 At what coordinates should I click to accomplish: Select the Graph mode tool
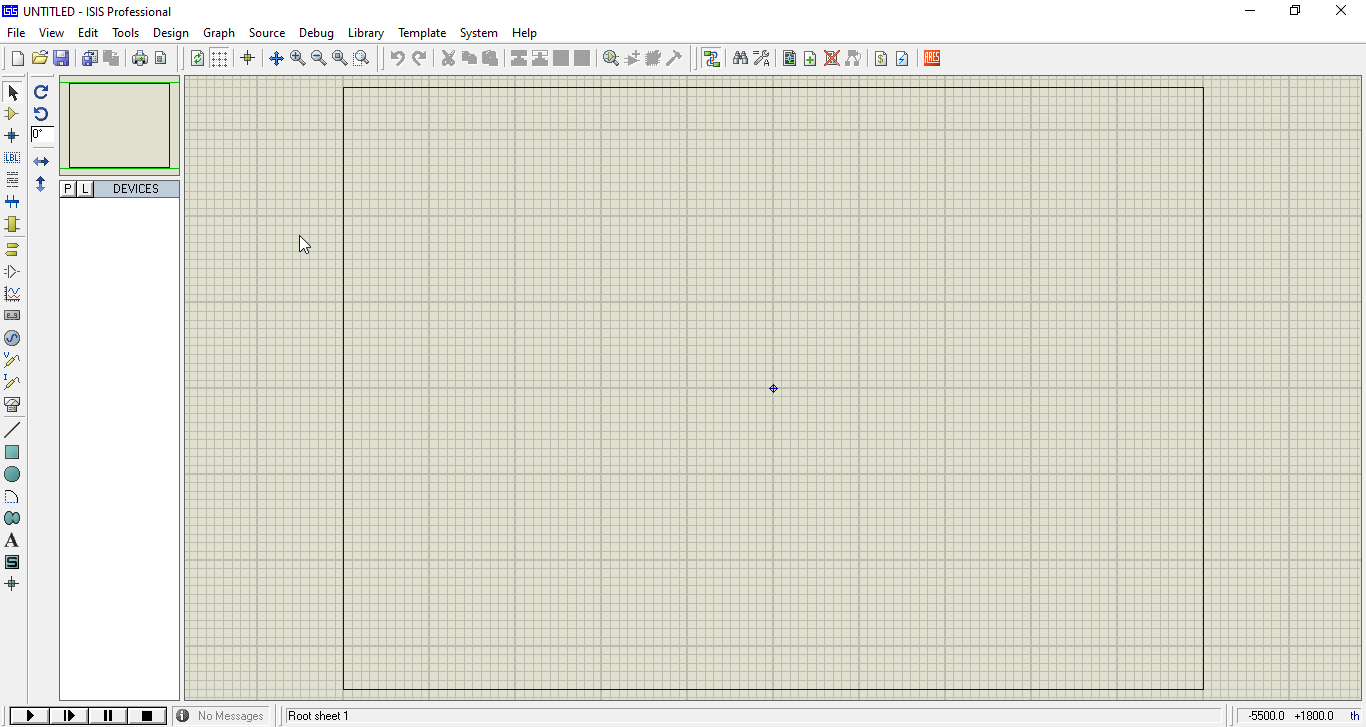(12, 293)
